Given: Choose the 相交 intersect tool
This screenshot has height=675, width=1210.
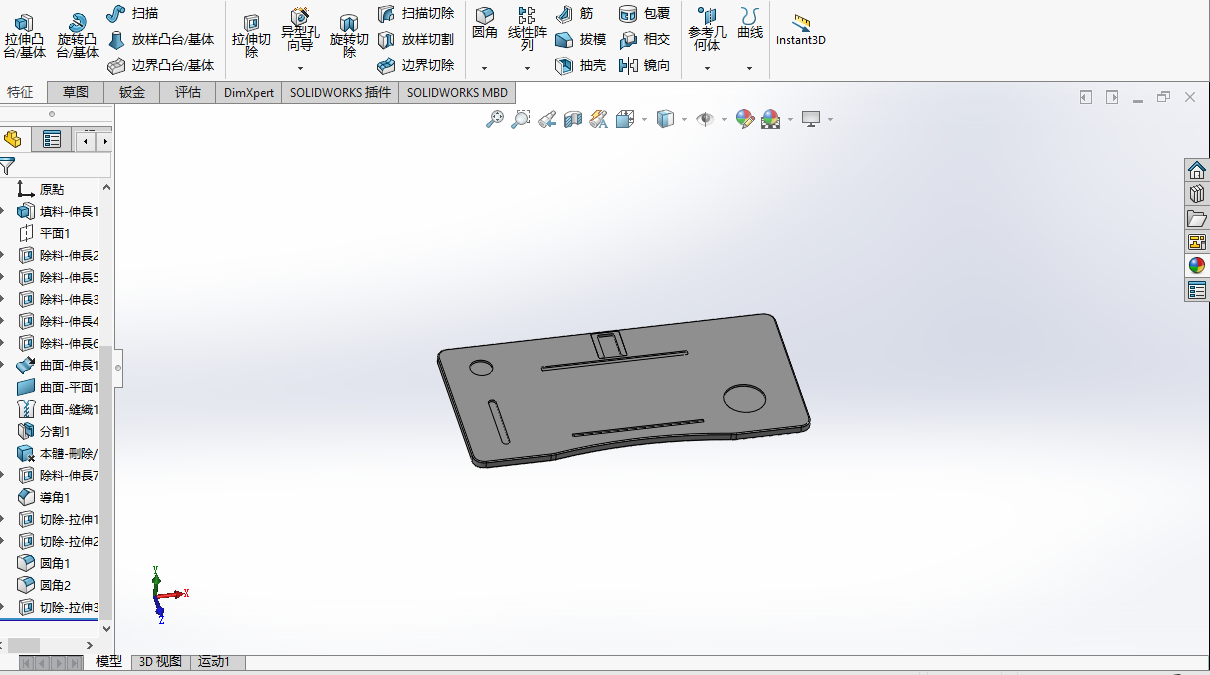Looking at the screenshot, I should [x=644, y=39].
